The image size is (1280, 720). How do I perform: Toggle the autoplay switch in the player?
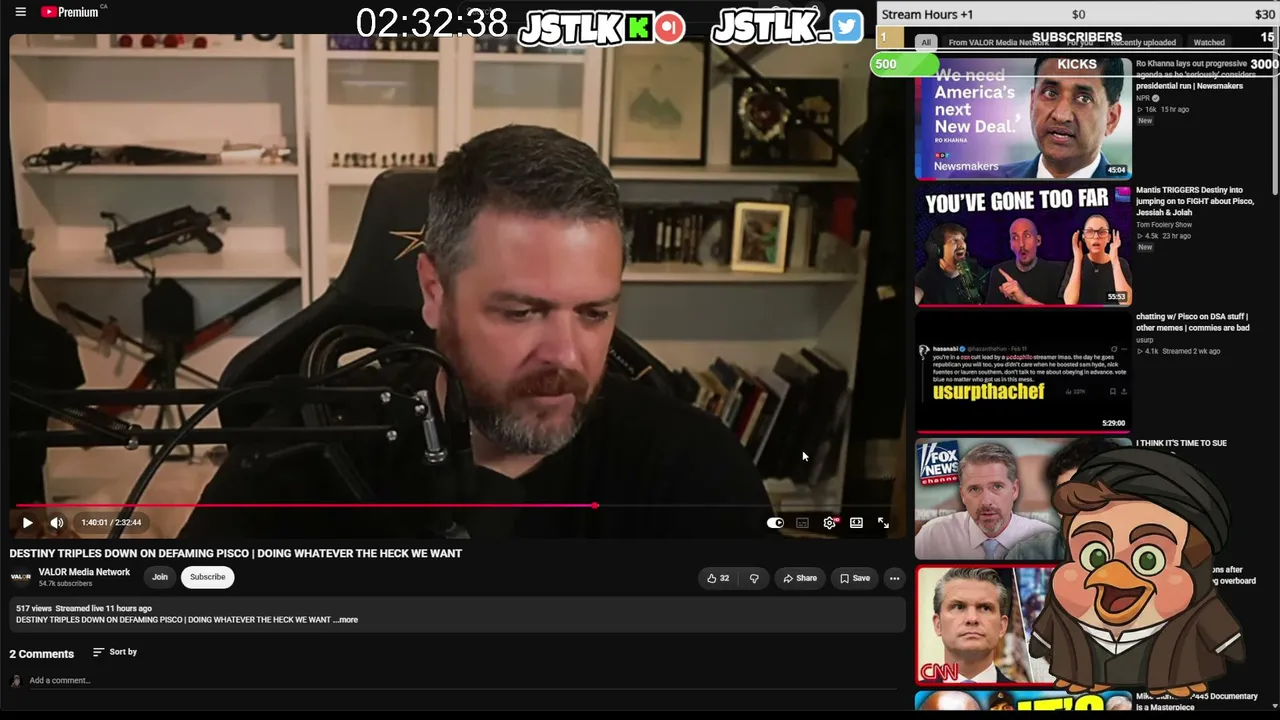(775, 522)
